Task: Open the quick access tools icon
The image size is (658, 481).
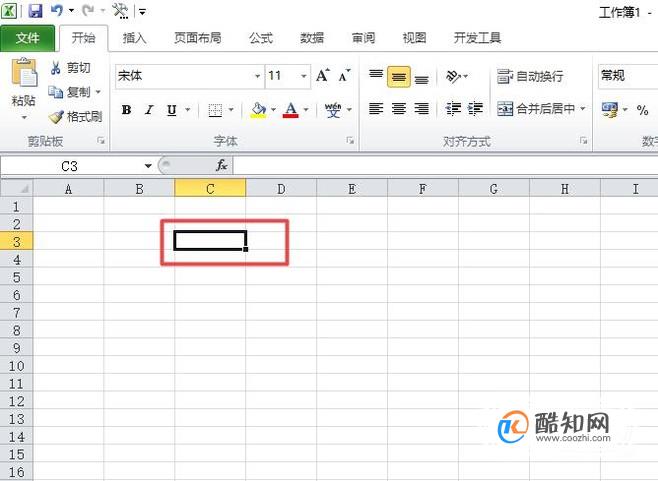Action: pyautogui.click(x=120, y=11)
